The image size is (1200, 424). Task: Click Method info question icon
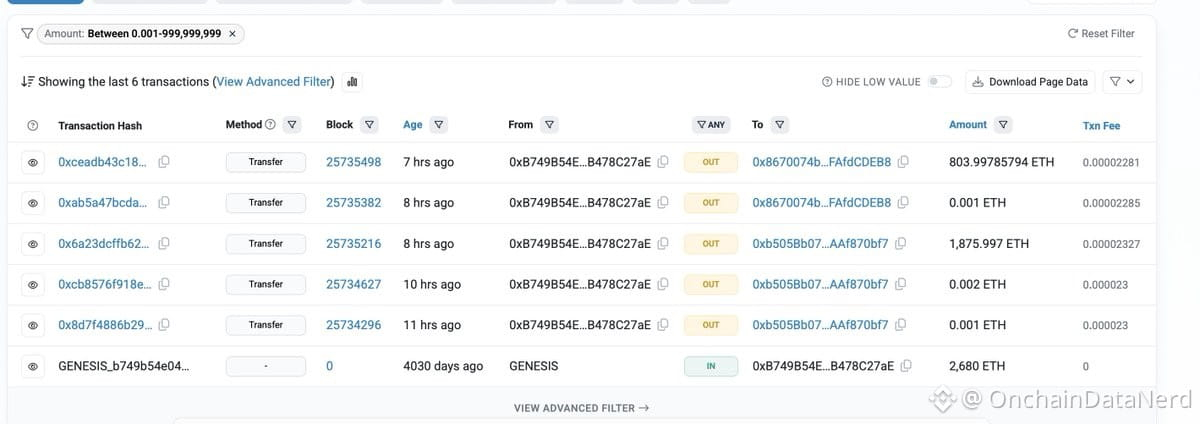[x=270, y=125]
